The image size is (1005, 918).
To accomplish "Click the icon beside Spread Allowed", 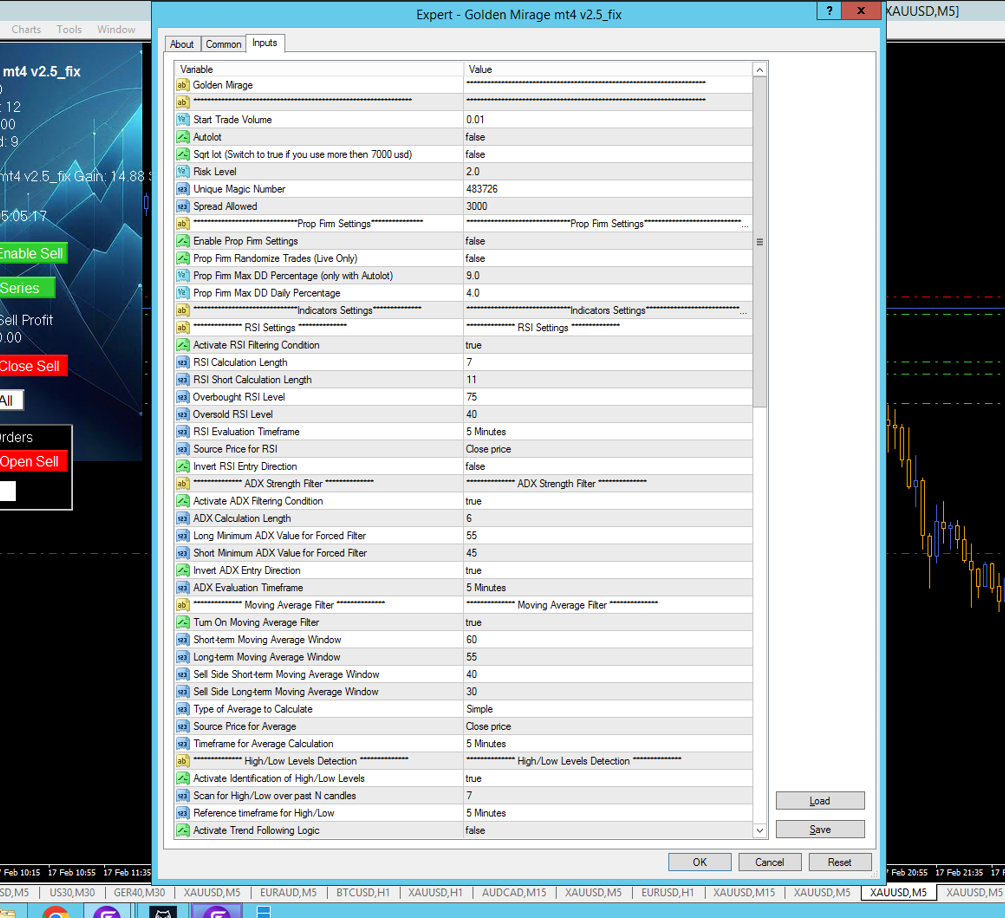I will tap(183, 206).
